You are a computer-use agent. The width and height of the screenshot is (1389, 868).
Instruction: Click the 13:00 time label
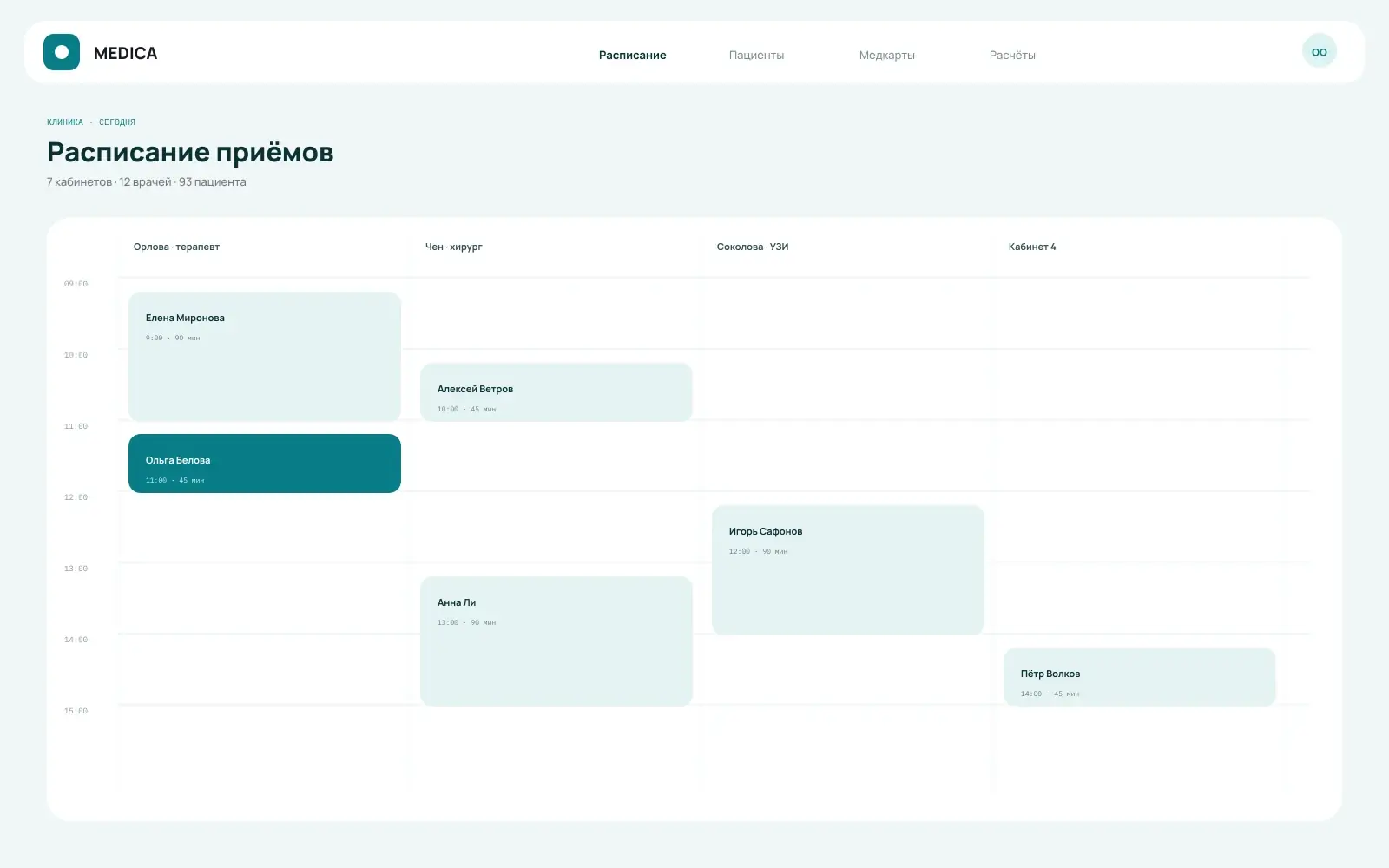[76, 569]
